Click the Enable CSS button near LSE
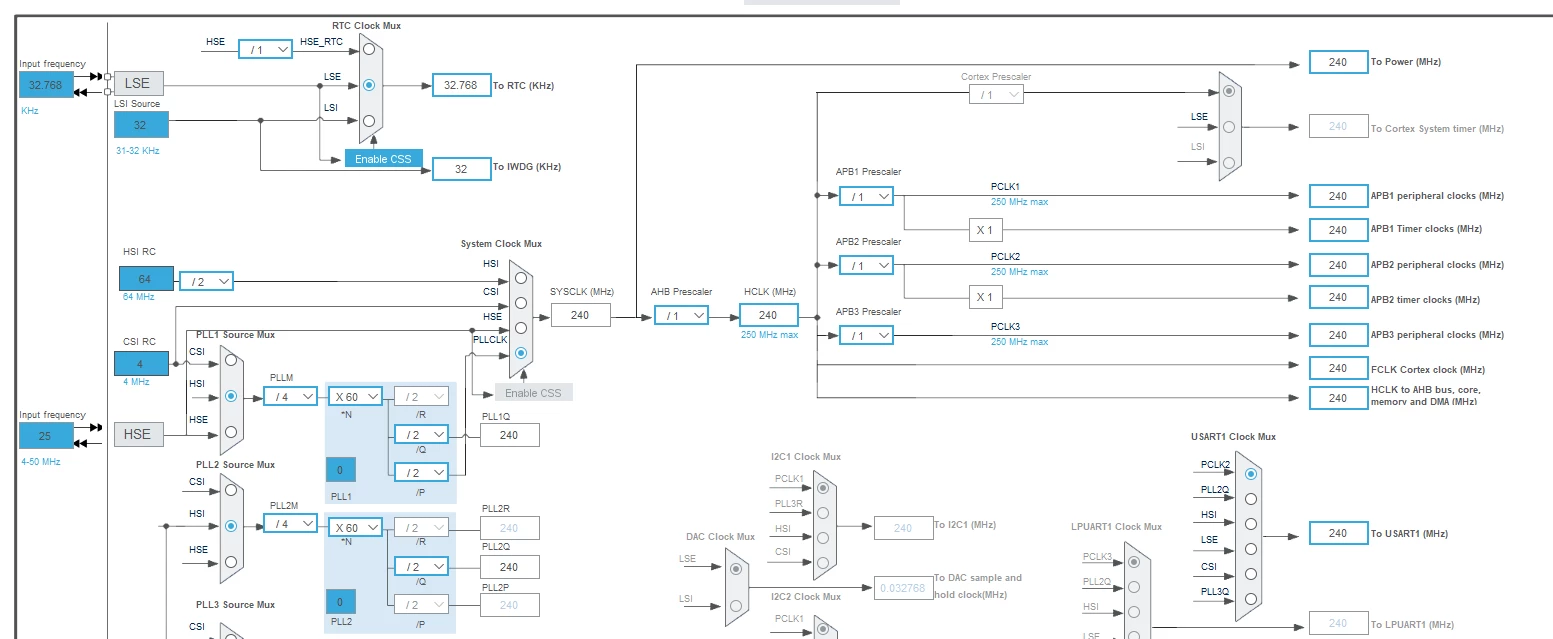The width and height of the screenshot is (1553, 639). pyautogui.click(x=383, y=159)
